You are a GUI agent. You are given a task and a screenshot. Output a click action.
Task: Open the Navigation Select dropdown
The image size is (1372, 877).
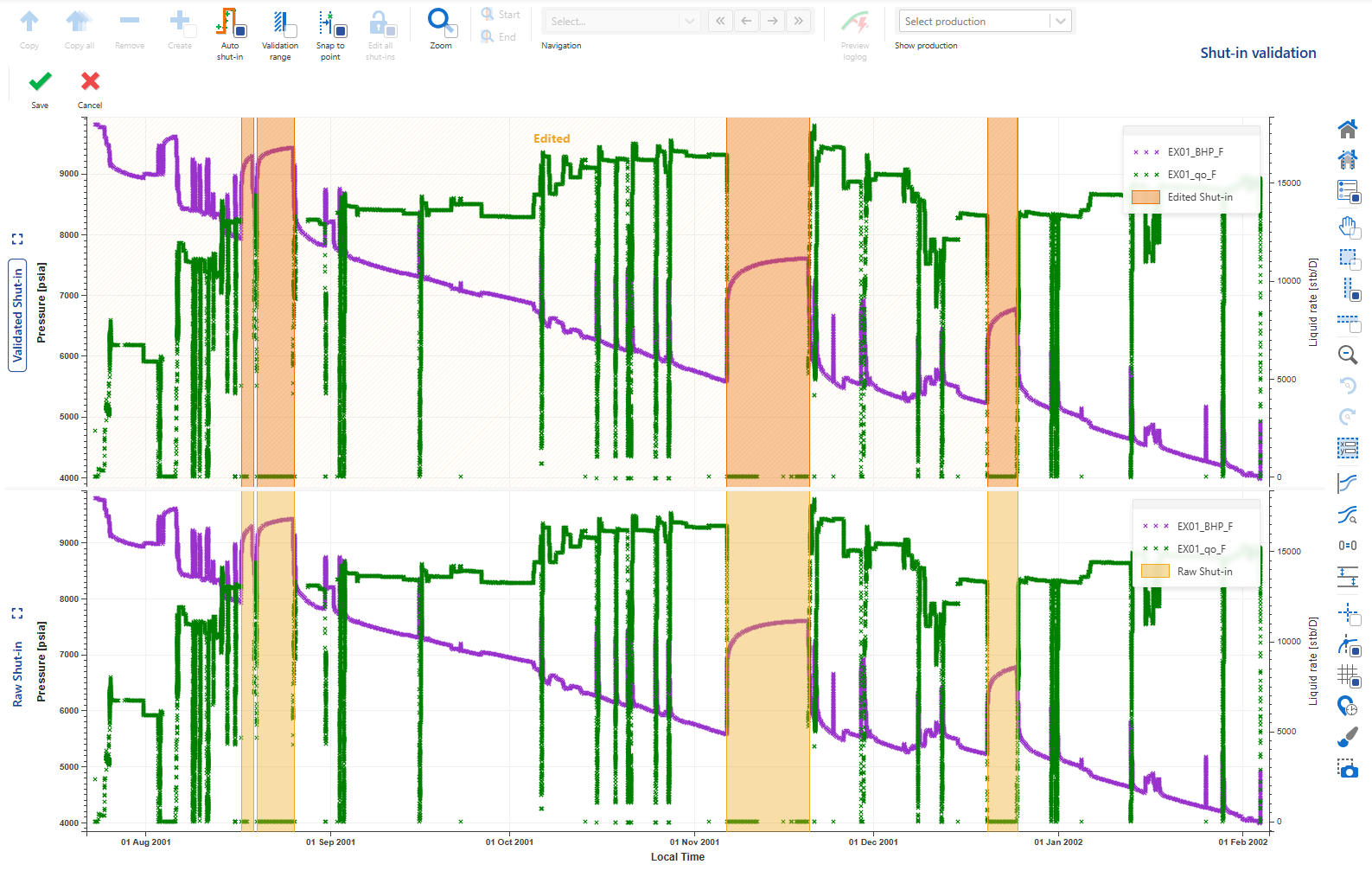pos(620,21)
